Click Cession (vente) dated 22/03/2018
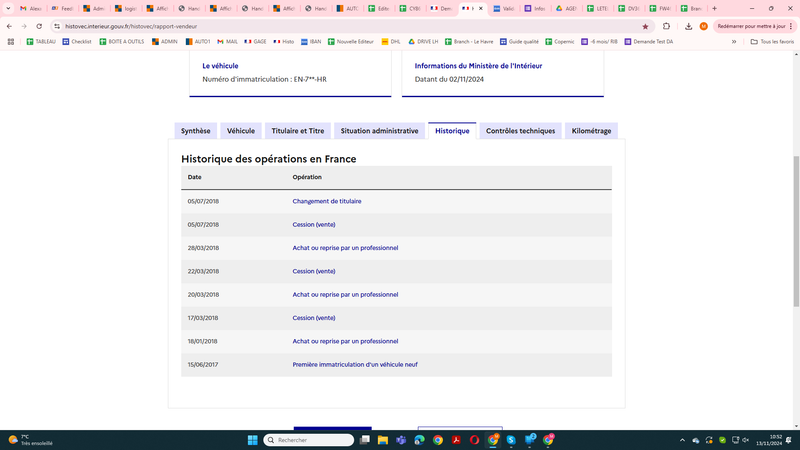The height and width of the screenshot is (450, 800). tap(314, 271)
